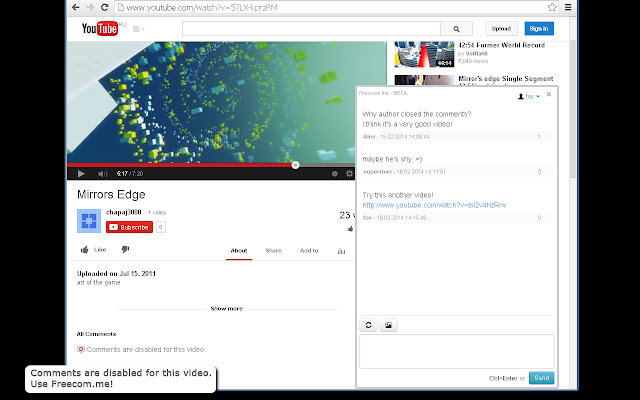Screen dimensions: 640x400
Task: Click vote count on Alex's comment
Action: (539, 137)
